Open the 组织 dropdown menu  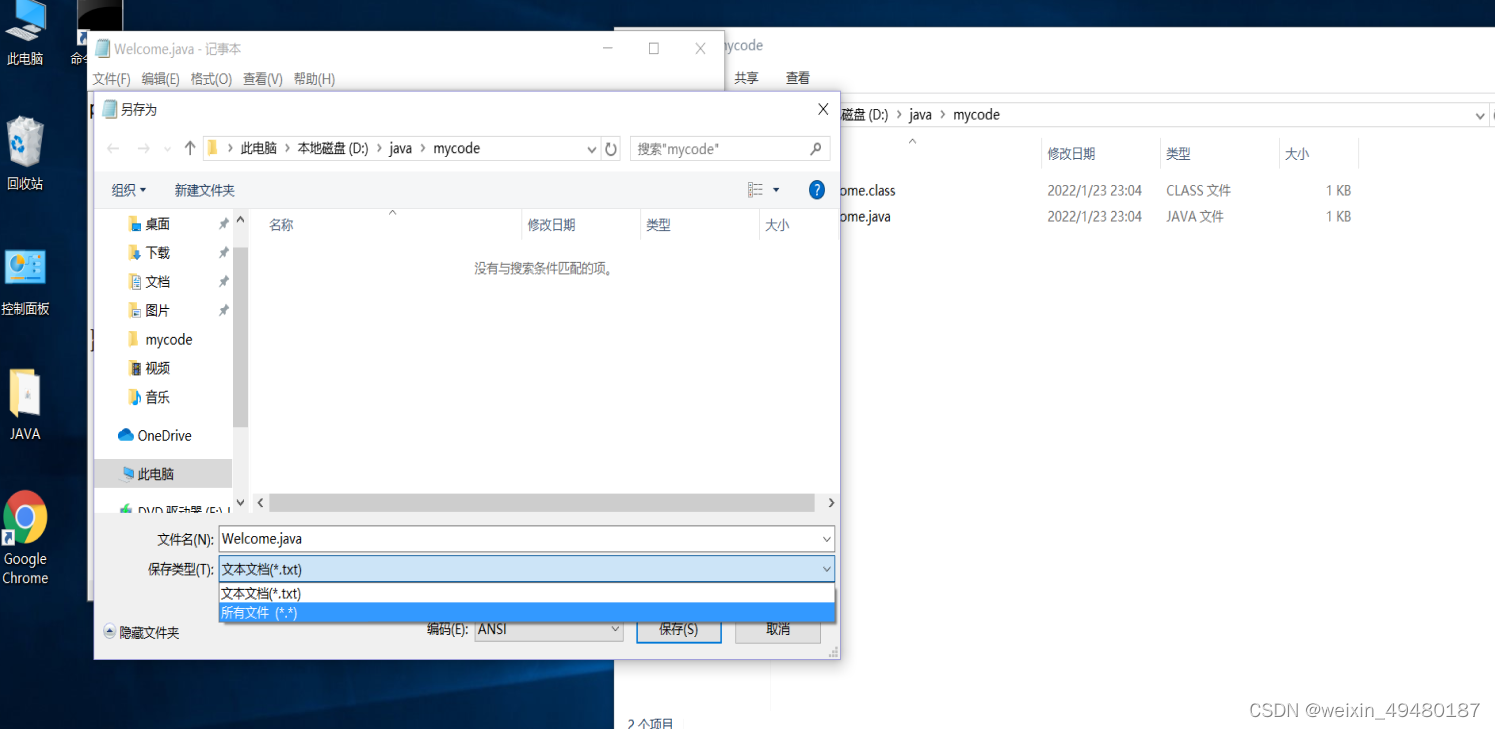point(129,189)
